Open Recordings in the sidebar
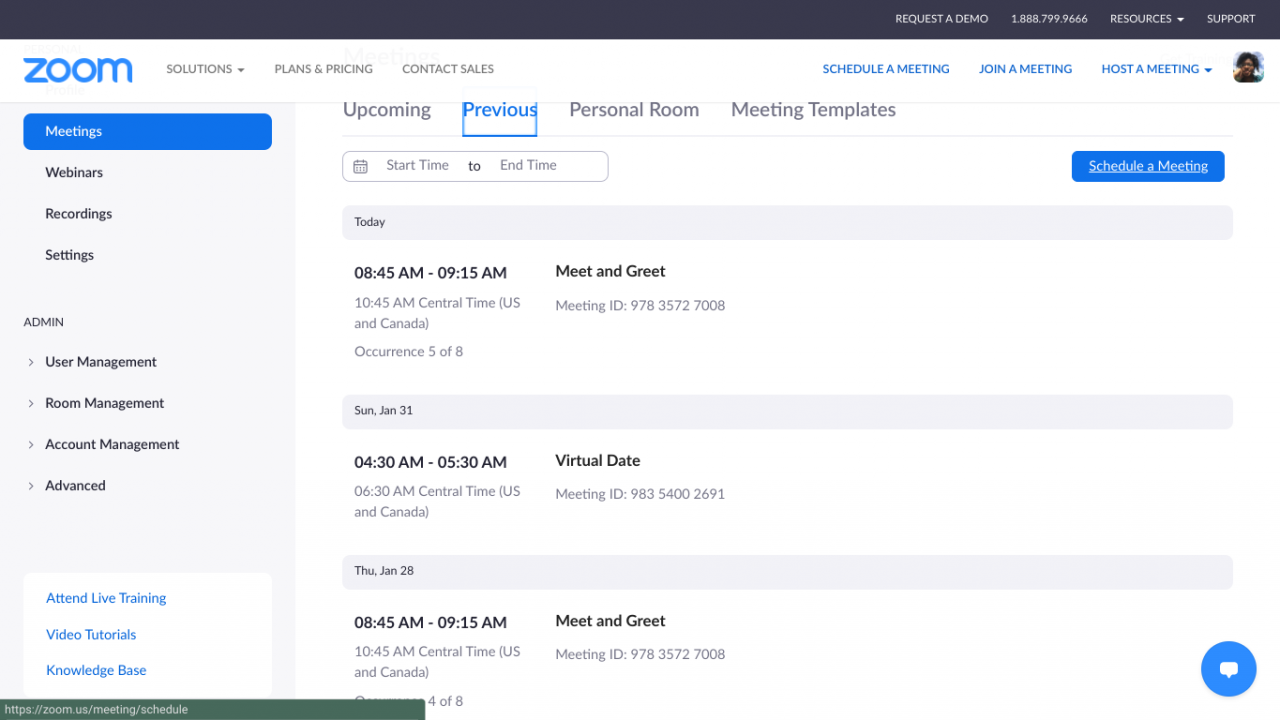The height and width of the screenshot is (720, 1280). (78, 214)
